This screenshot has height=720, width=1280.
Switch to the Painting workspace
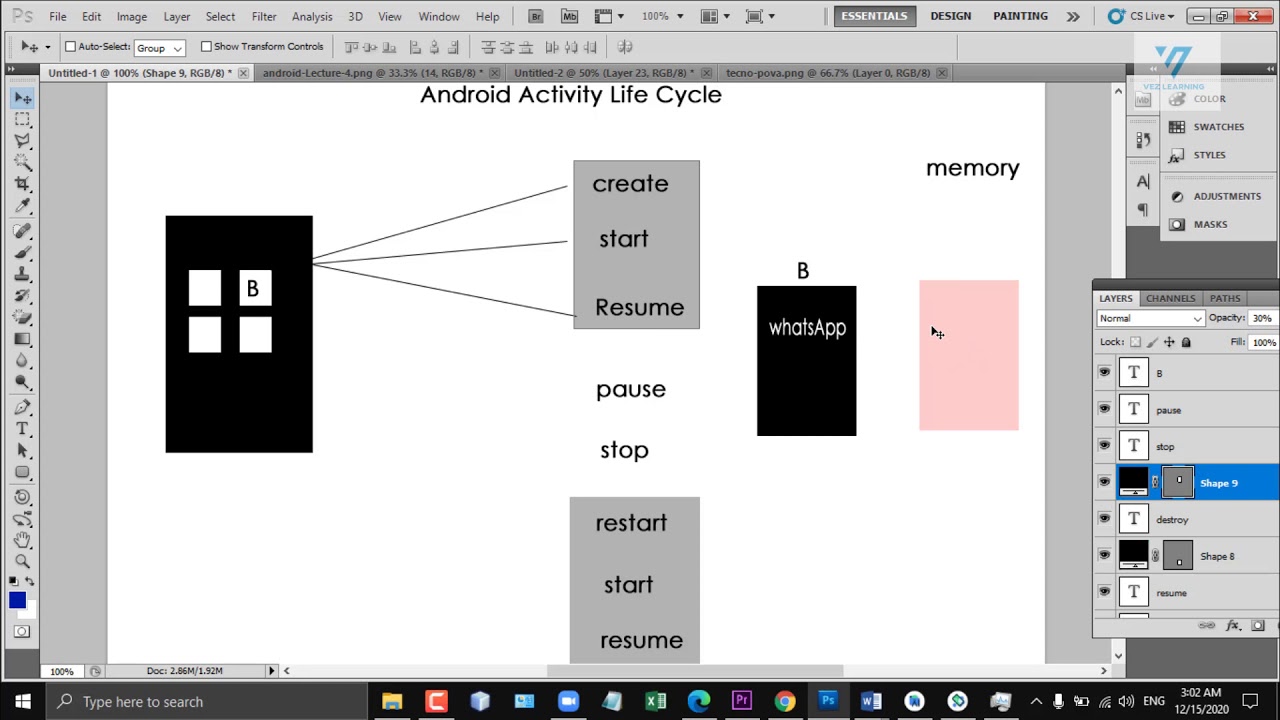coord(1020,16)
